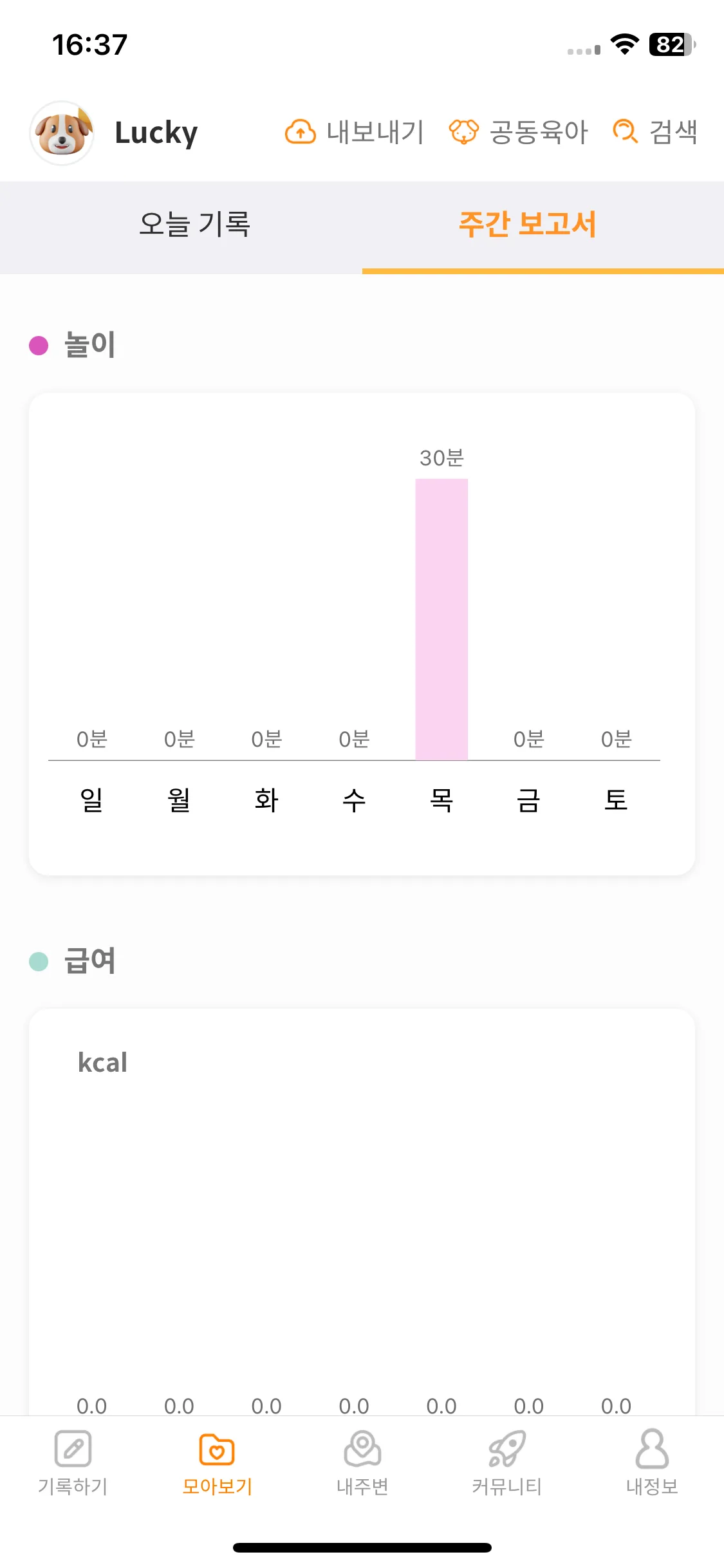Open the 내주변 map pin icon
This screenshot has width=724, height=1568.
362,1449
